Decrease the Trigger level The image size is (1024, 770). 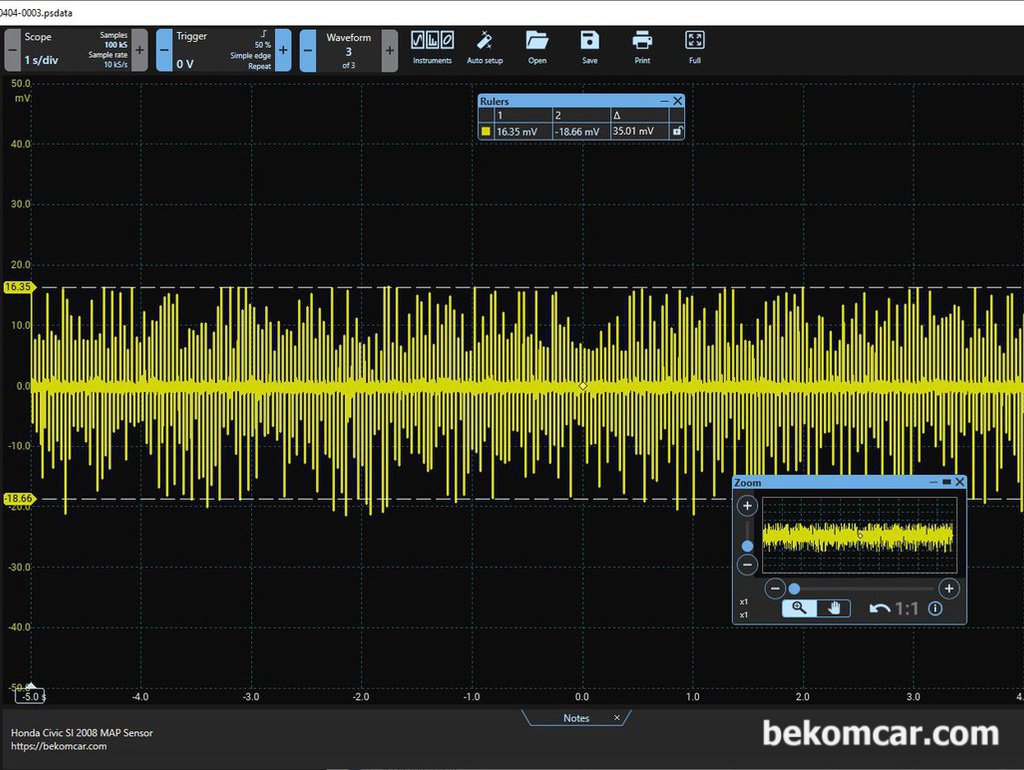coord(165,50)
